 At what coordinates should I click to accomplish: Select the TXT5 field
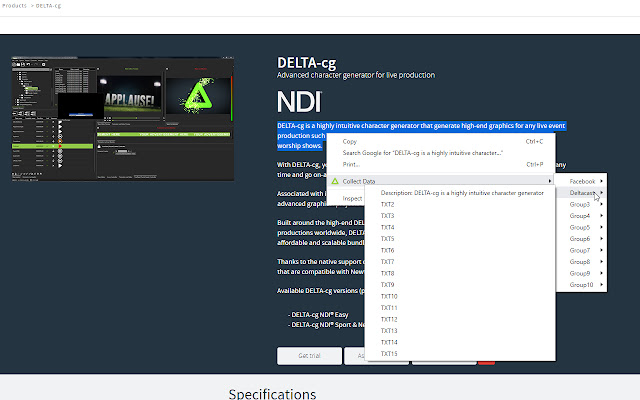460,238
